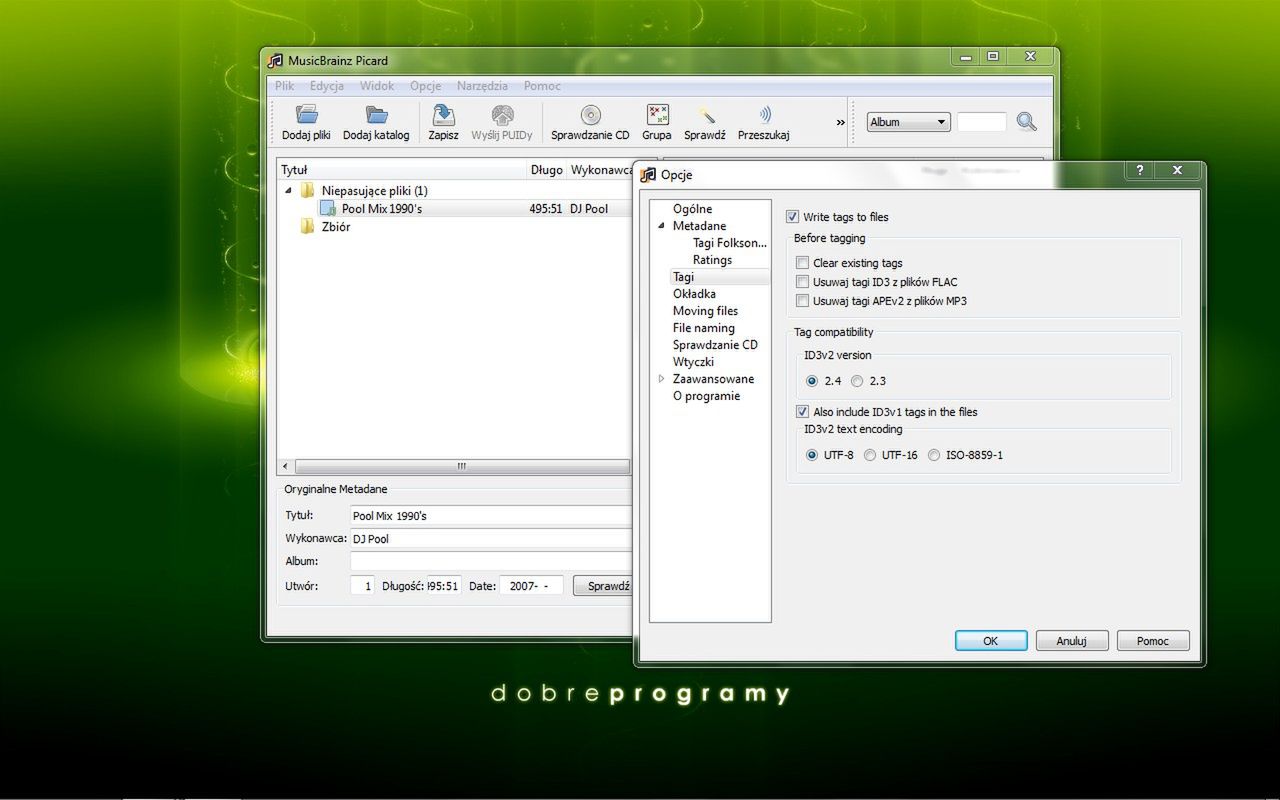Toggle Also include ID3v1 tags checkbox
The image size is (1280, 800).
tap(802, 411)
